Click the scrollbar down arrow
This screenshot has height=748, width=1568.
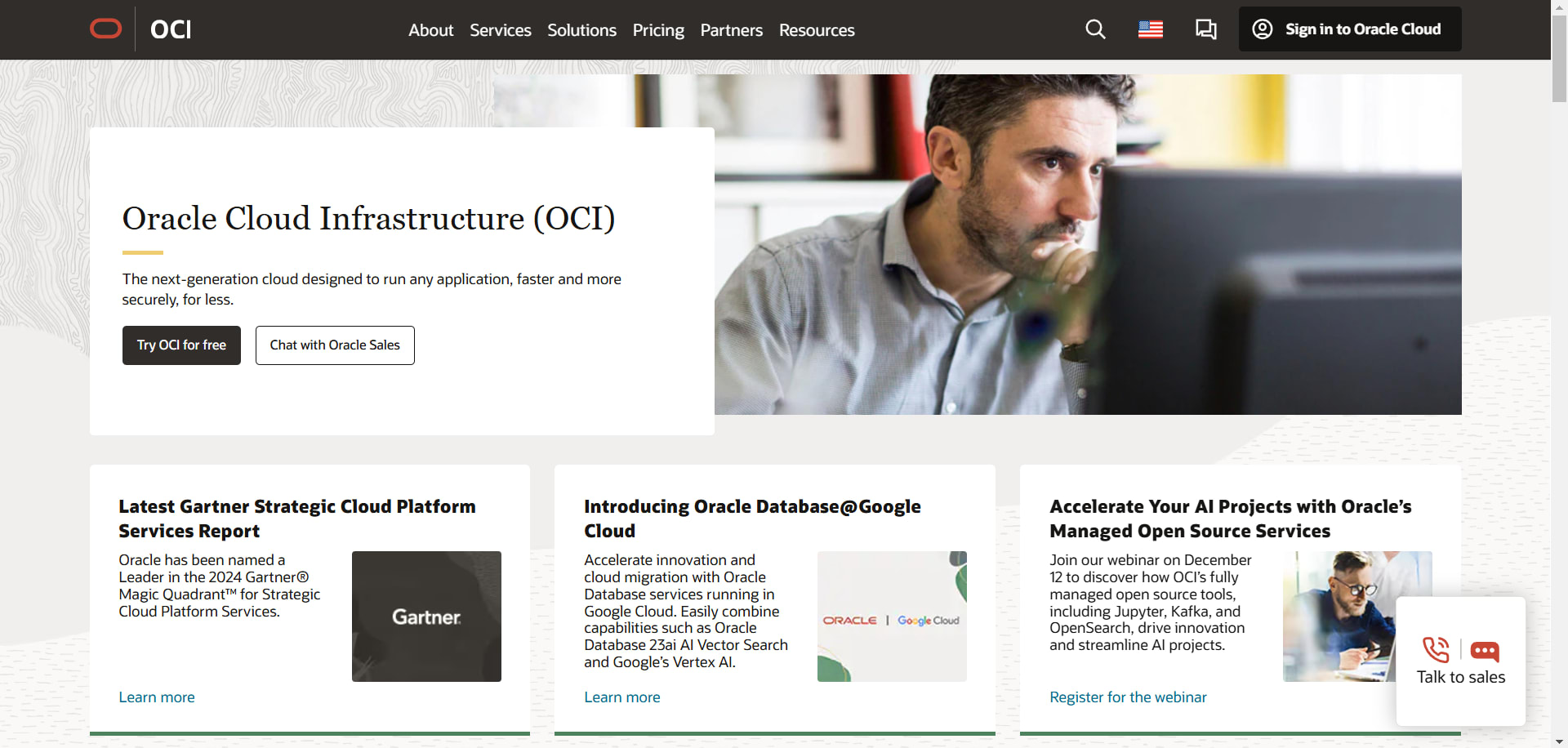point(1559,741)
